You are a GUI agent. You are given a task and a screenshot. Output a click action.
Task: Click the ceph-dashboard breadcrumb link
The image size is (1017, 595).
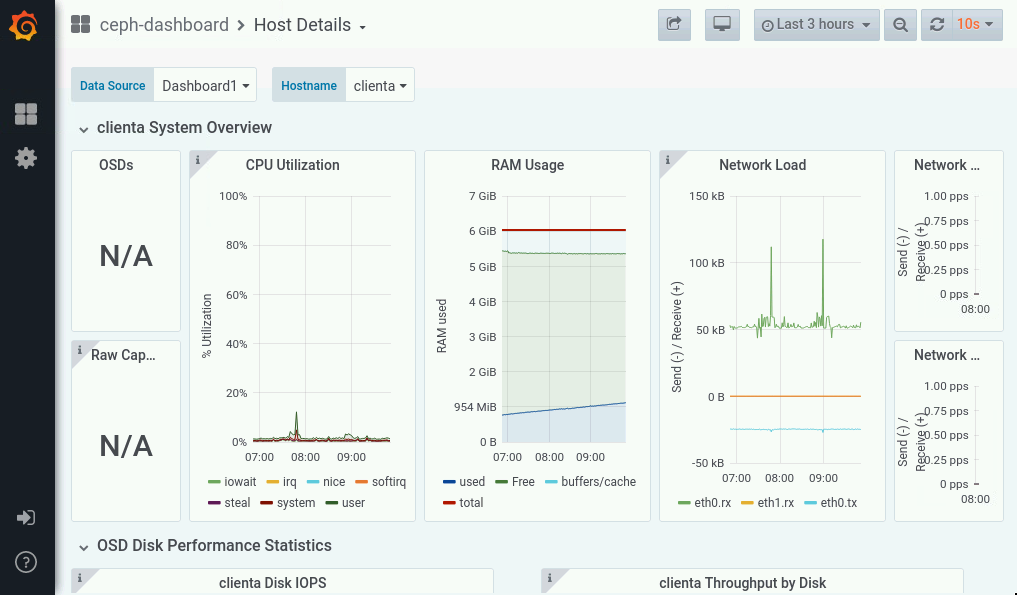[x=164, y=25]
